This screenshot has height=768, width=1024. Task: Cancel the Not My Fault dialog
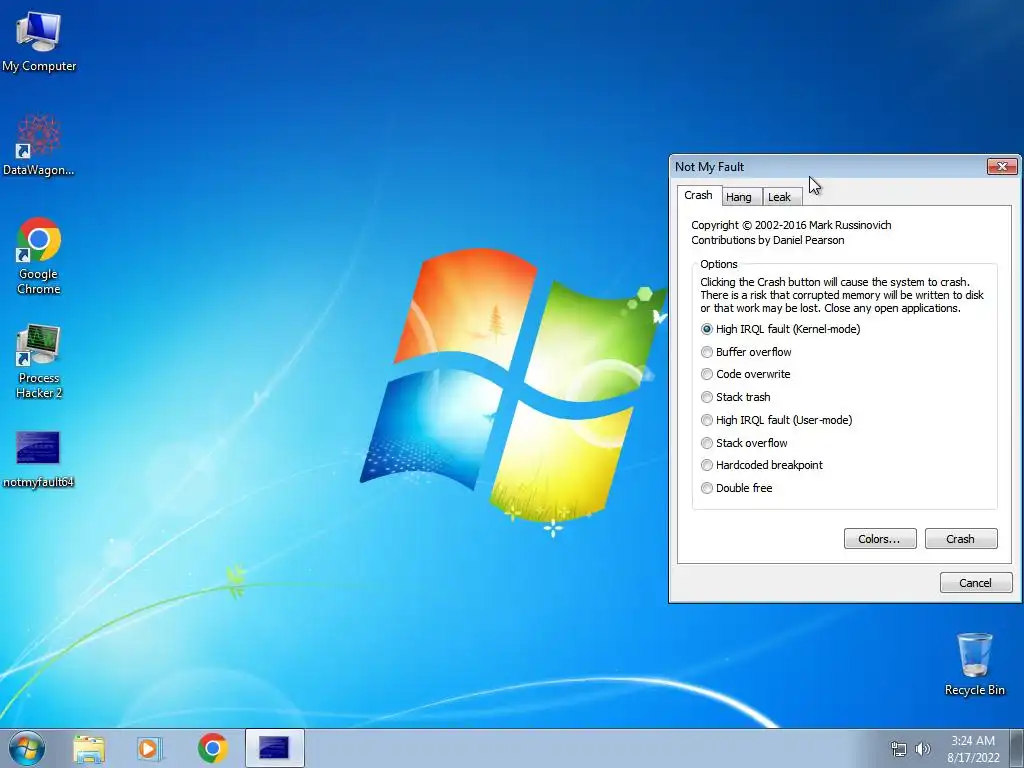(x=976, y=583)
